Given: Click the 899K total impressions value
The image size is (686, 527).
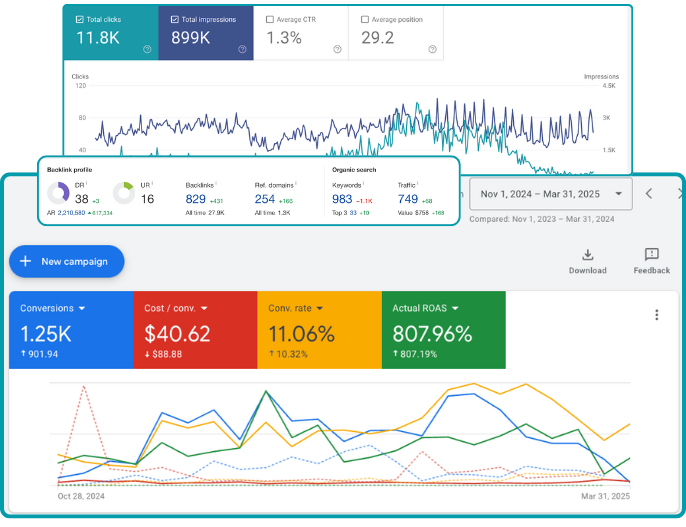Looking at the screenshot, I should tap(191, 38).
